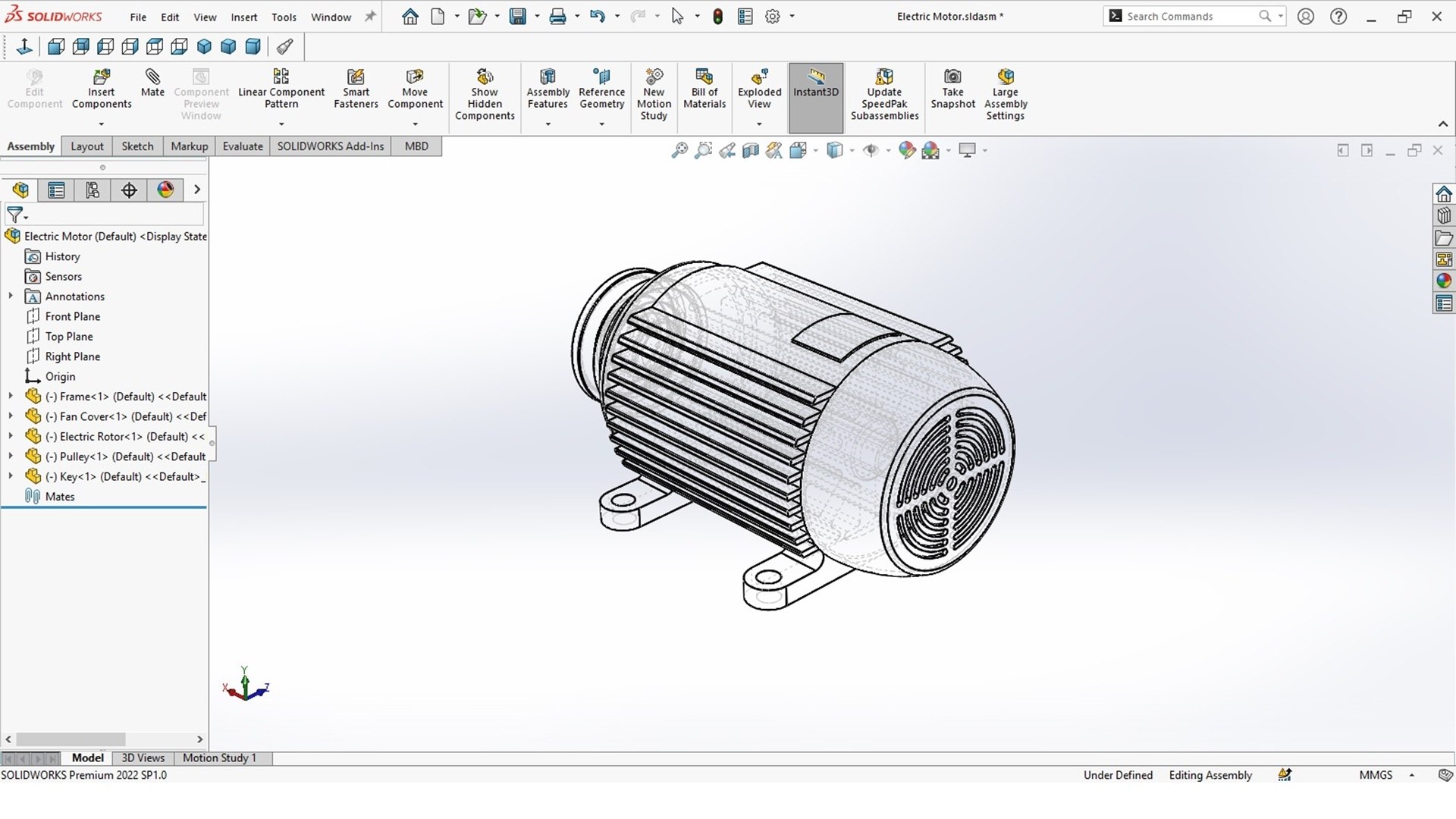Click Update SpeedPak Subassemblies
This screenshot has width=1456, height=819.
[884, 95]
